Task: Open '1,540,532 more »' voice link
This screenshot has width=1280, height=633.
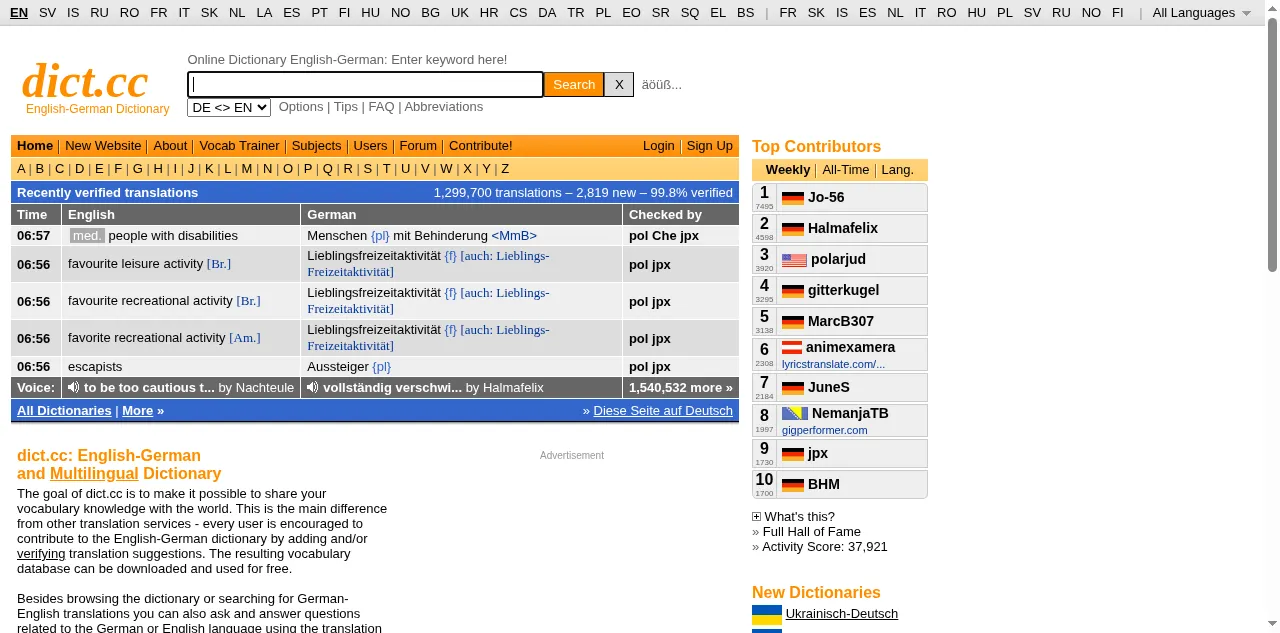Action: click(680, 387)
